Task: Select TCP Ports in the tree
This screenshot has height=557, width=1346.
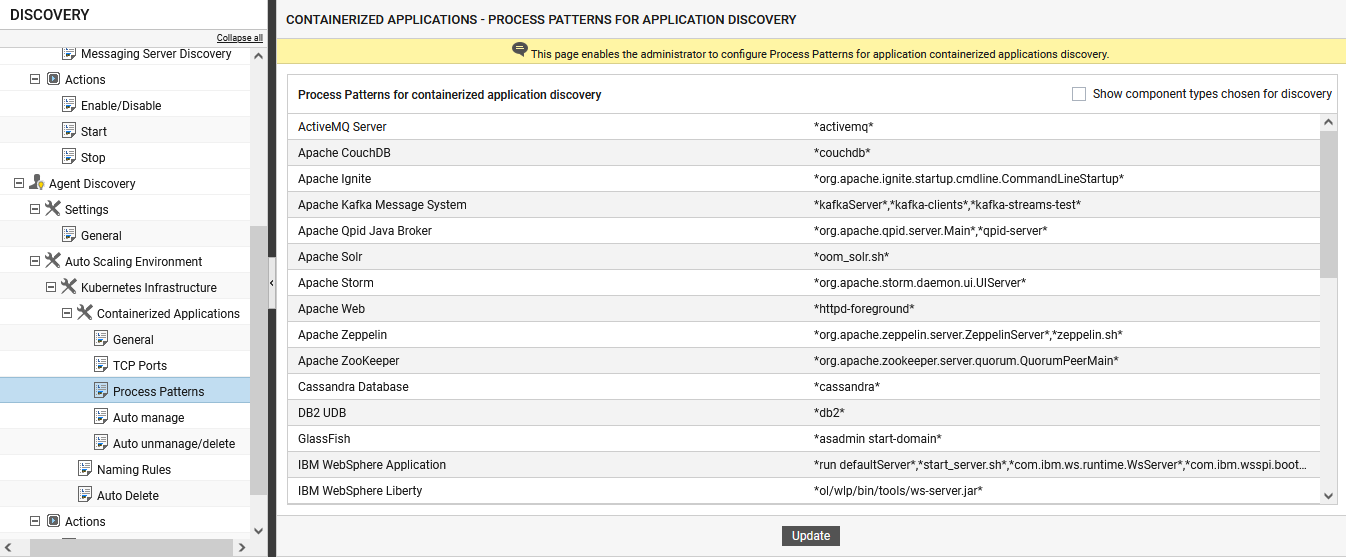Action: point(140,365)
